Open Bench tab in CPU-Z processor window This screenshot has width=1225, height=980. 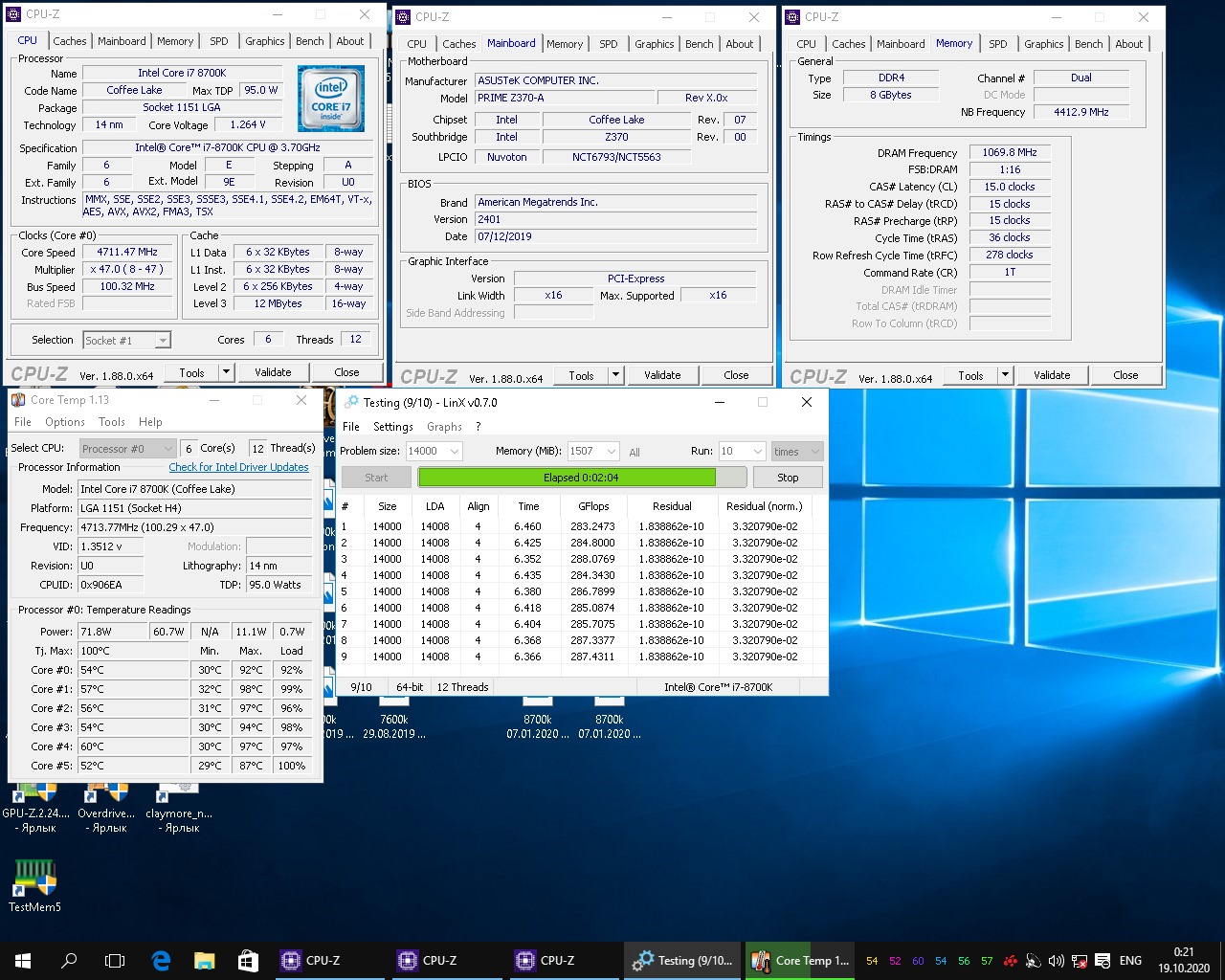pos(309,41)
